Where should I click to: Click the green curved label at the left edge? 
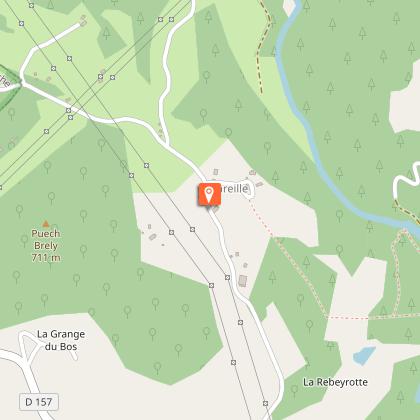click(5, 81)
